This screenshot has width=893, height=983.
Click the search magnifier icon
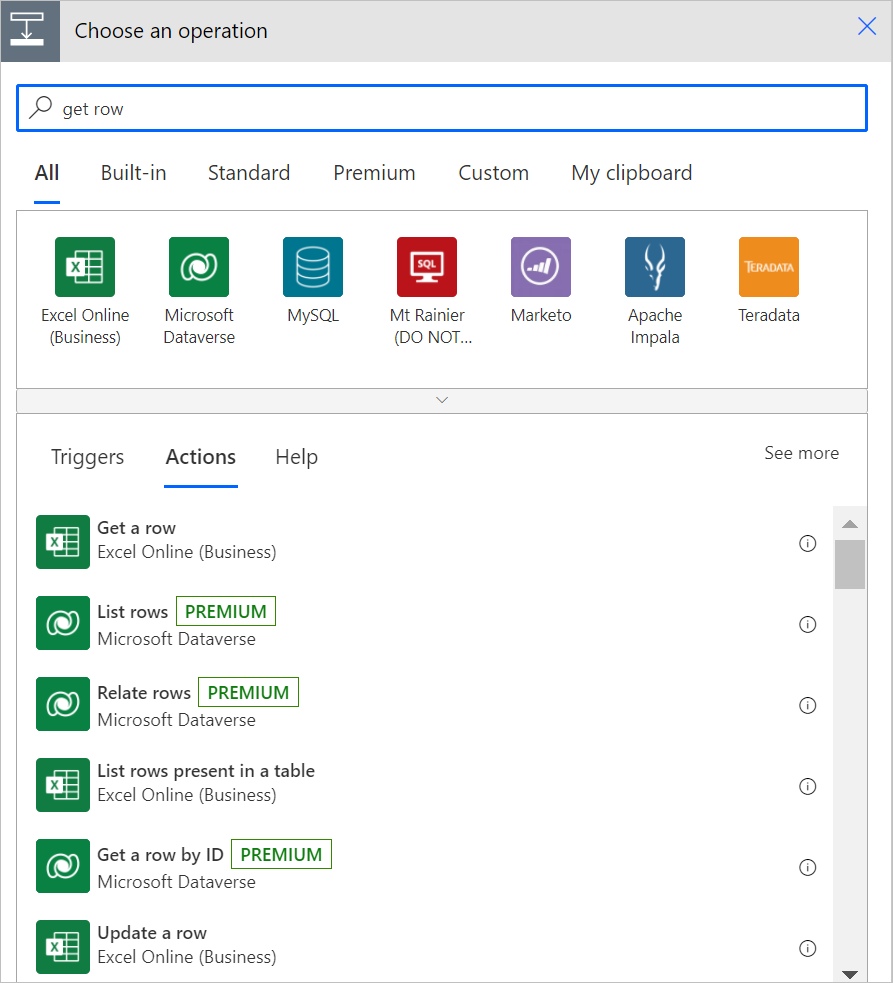41,108
